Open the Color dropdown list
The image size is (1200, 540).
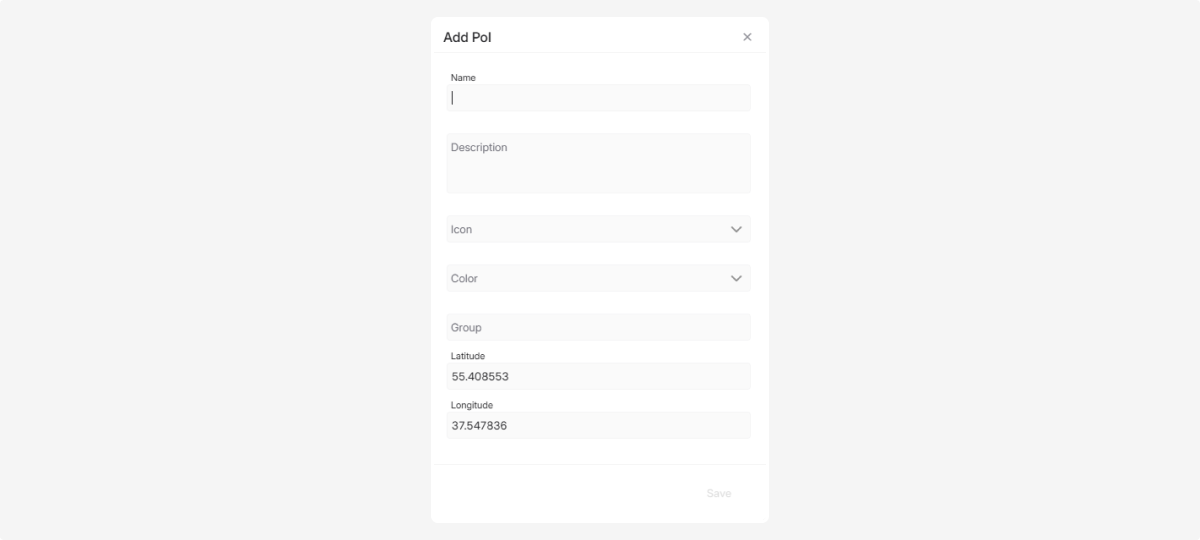click(x=598, y=278)
